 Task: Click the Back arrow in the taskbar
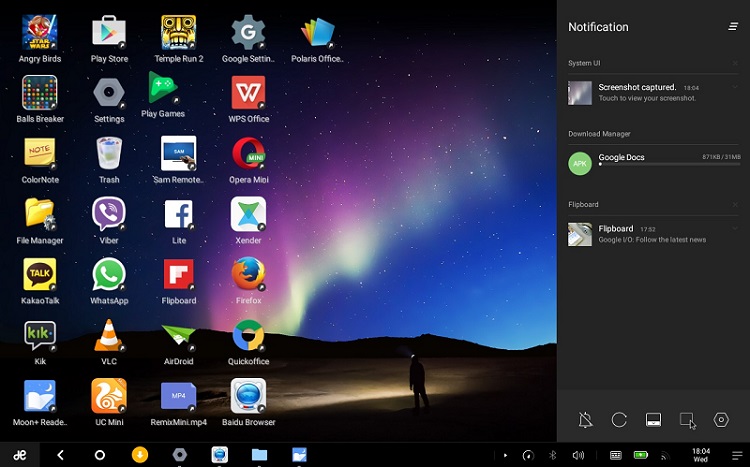pyautogui.click(x=60, y=455)
